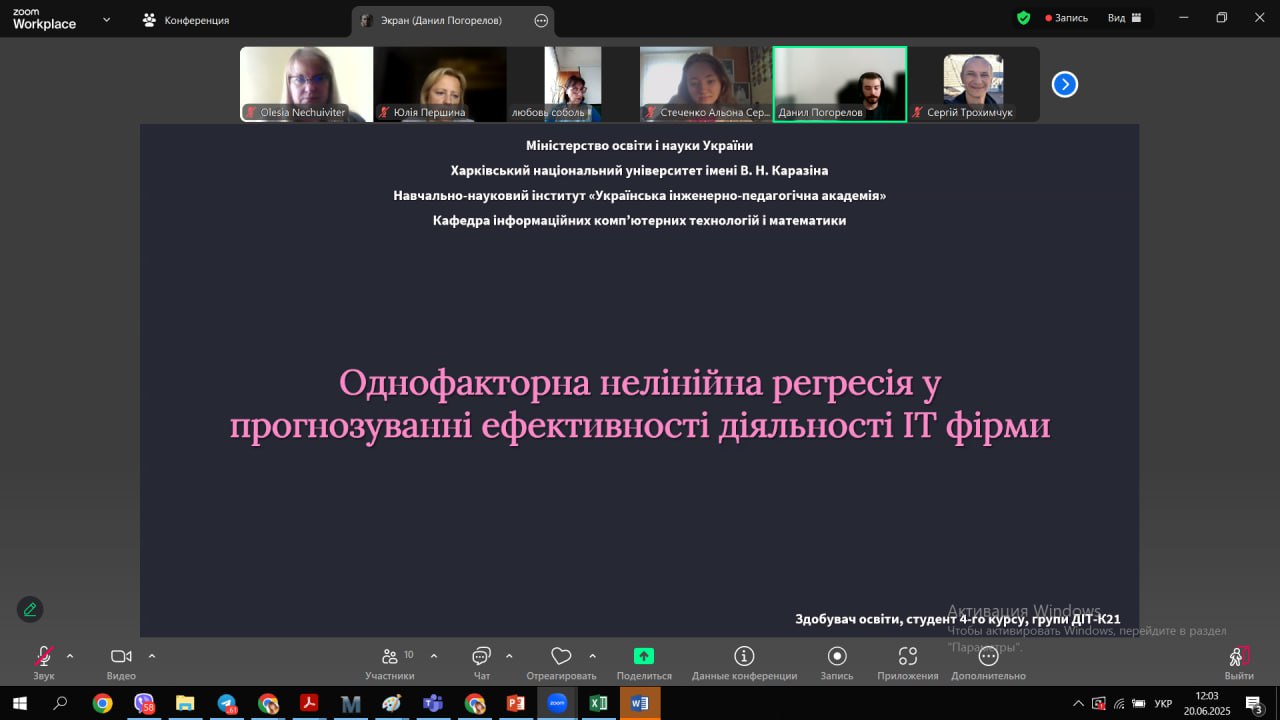Expand chat options arrow

(509, 656)
